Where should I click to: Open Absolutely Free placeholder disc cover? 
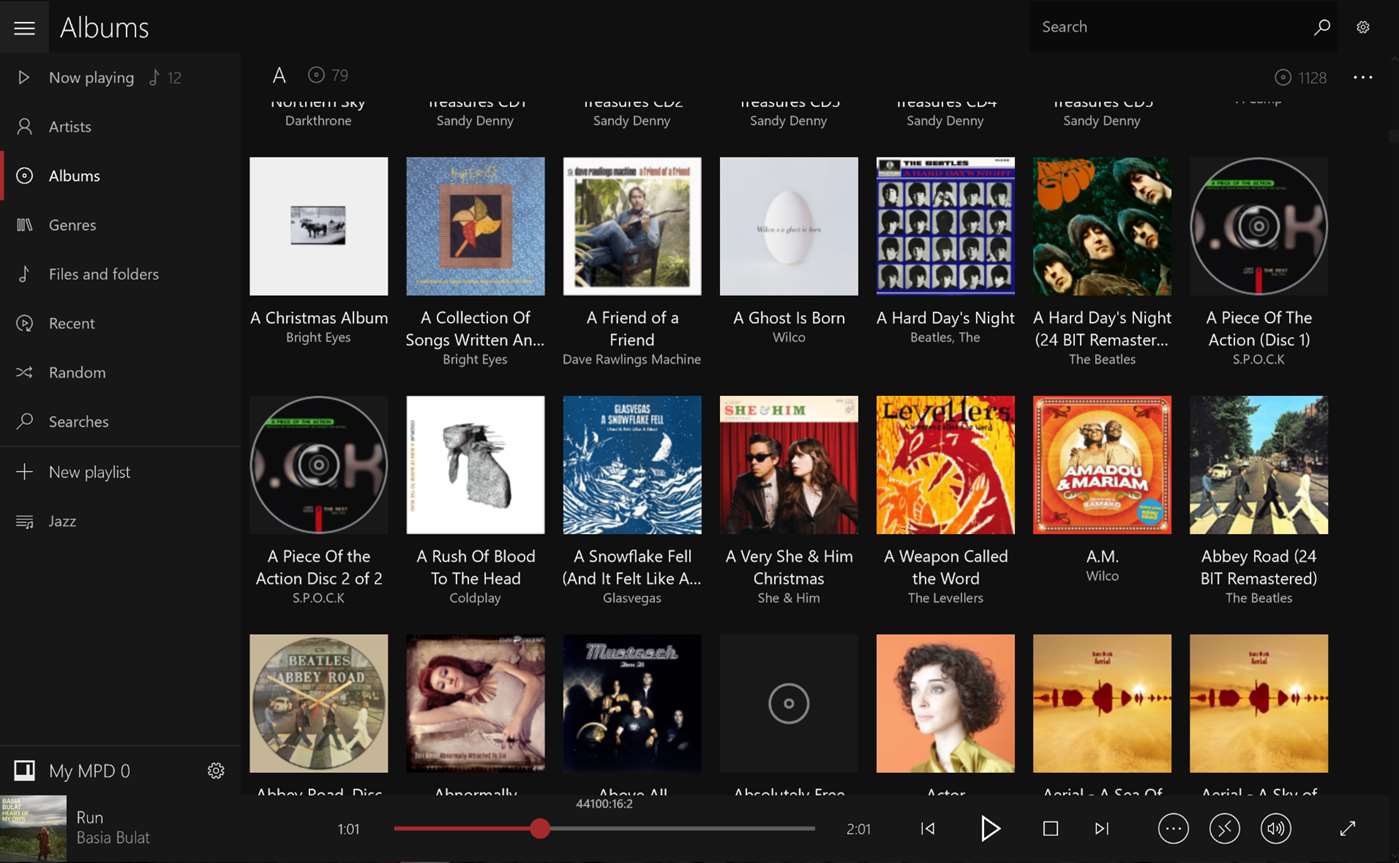[789, 703]
